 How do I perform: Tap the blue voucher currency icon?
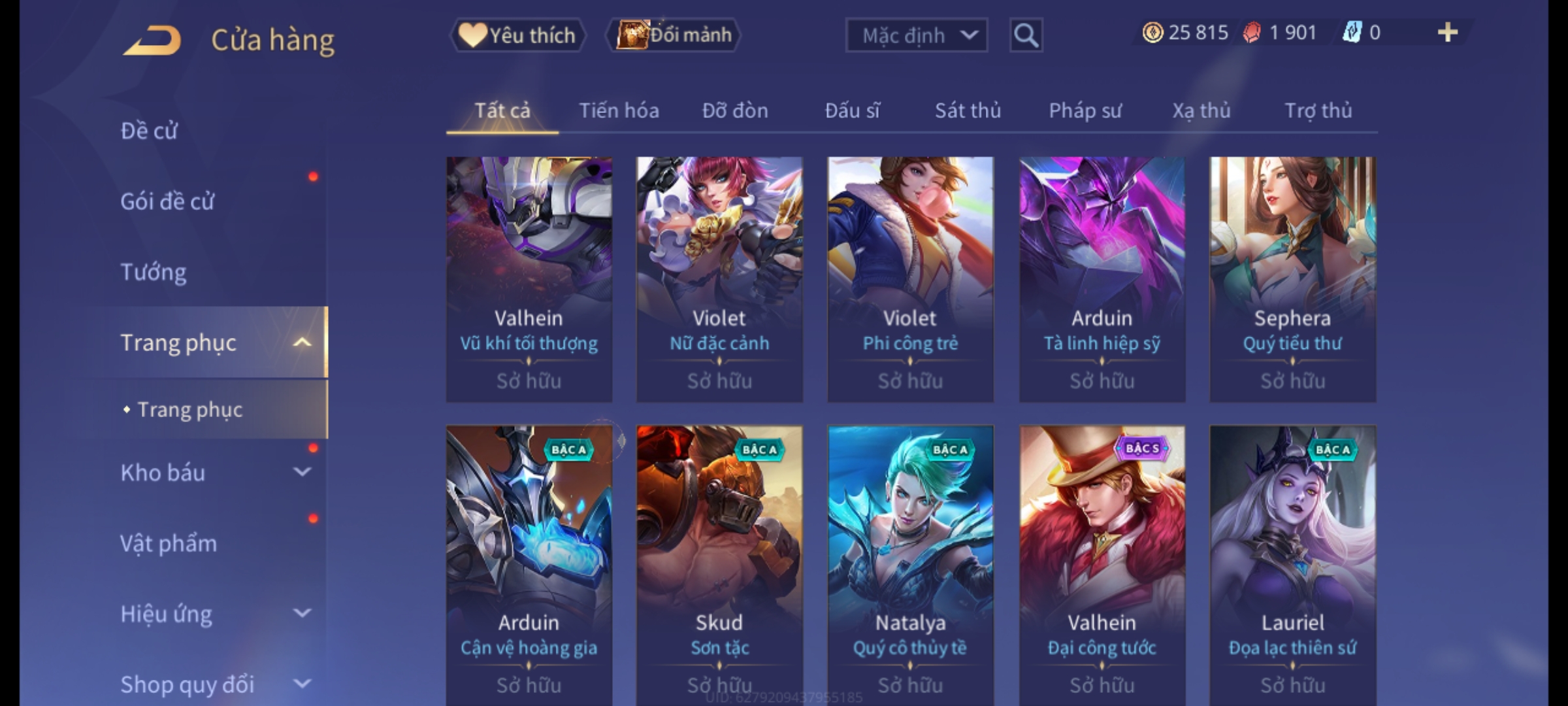coord(1351,33)
